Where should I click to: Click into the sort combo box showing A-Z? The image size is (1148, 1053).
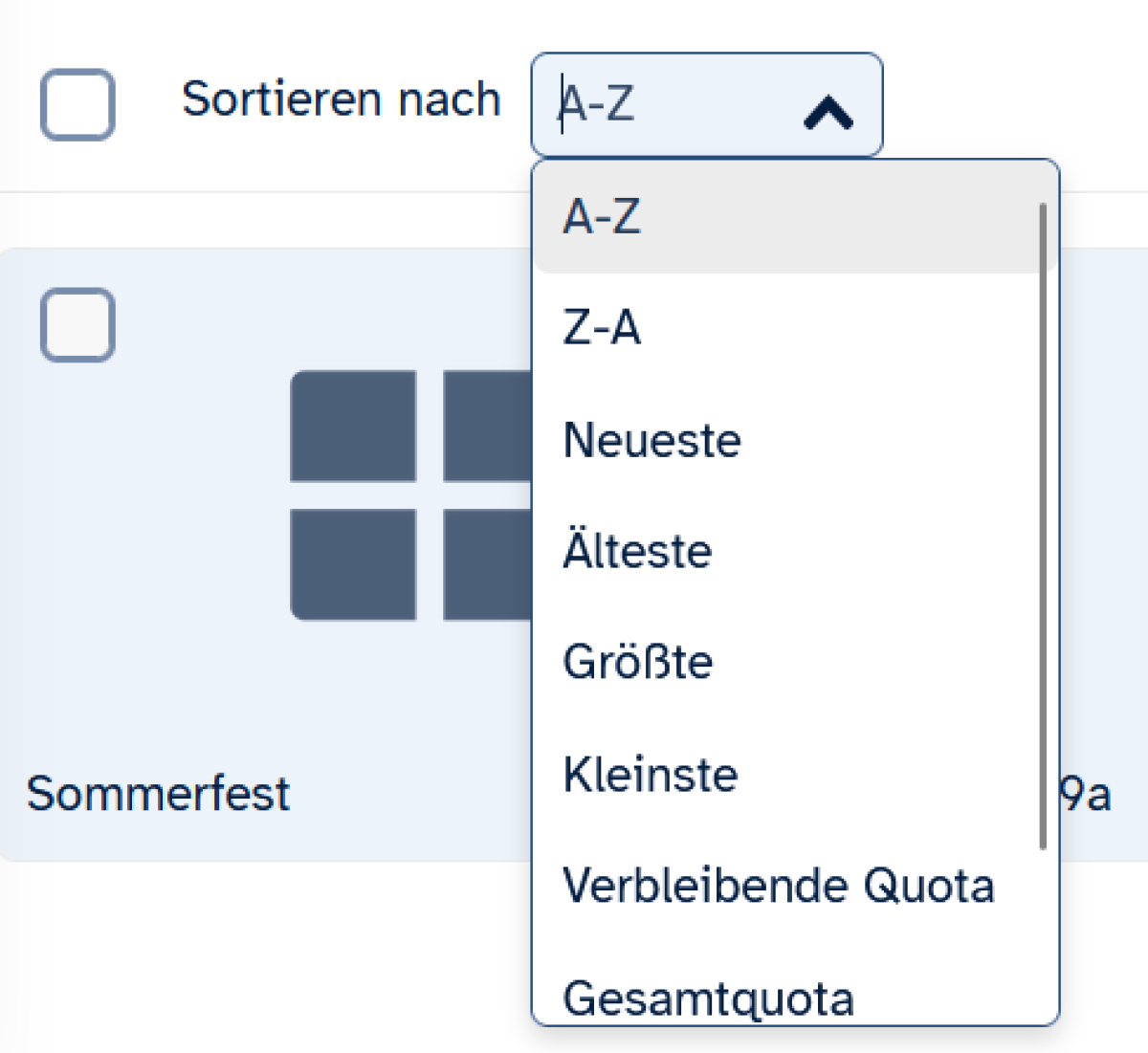pos(670,103)
